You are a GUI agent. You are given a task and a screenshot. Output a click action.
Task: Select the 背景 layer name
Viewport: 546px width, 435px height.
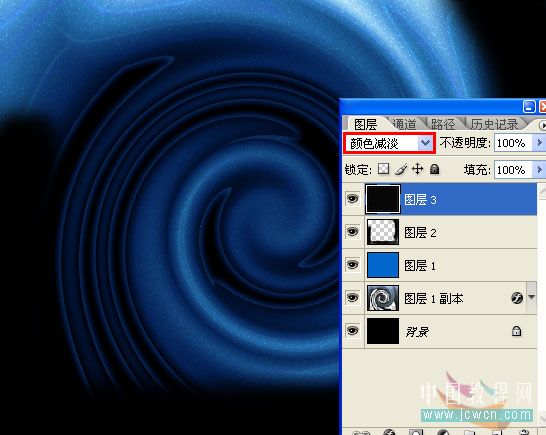click(x=417, y=332)
